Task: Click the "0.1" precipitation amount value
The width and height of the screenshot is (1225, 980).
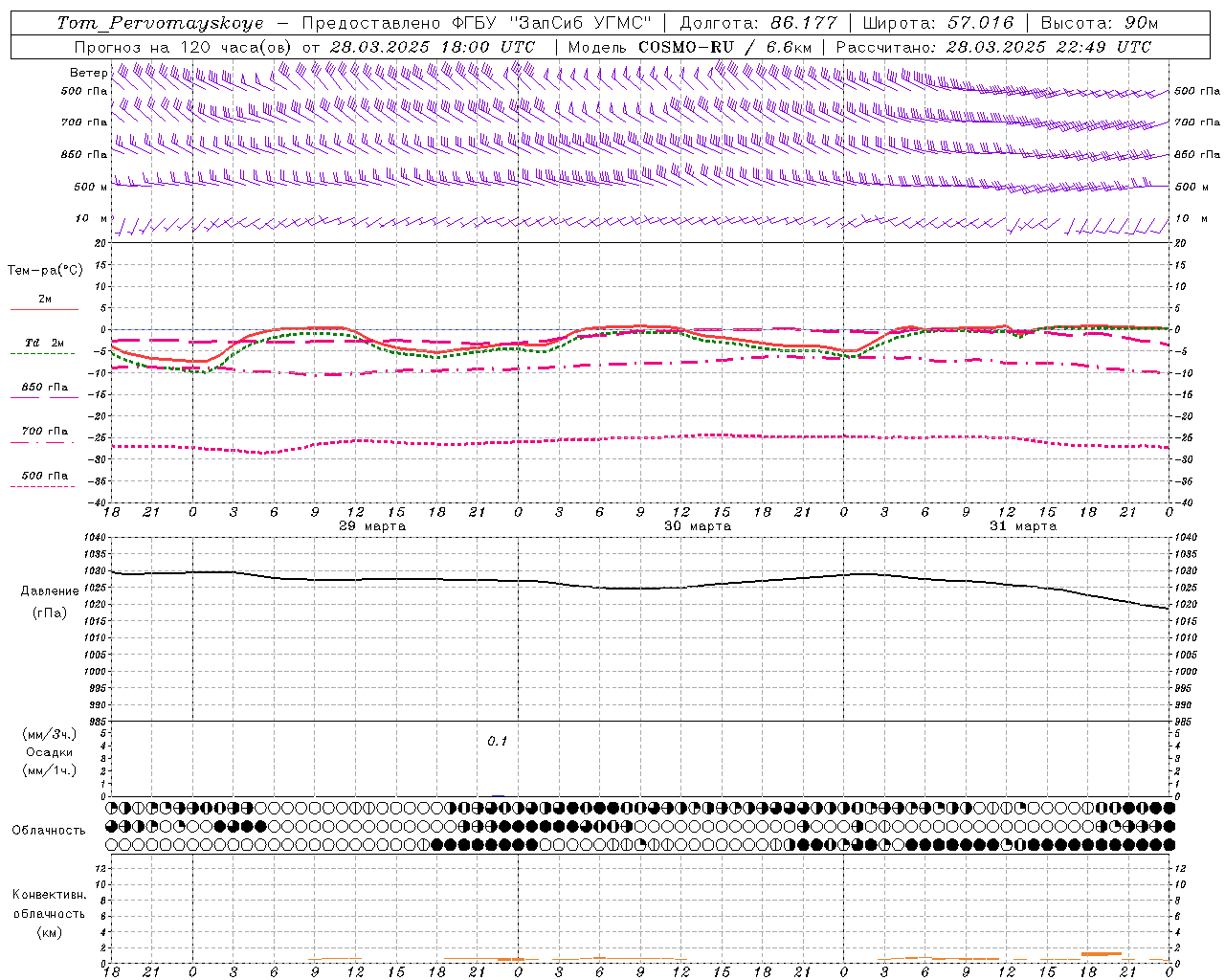Action: point(498,741)
